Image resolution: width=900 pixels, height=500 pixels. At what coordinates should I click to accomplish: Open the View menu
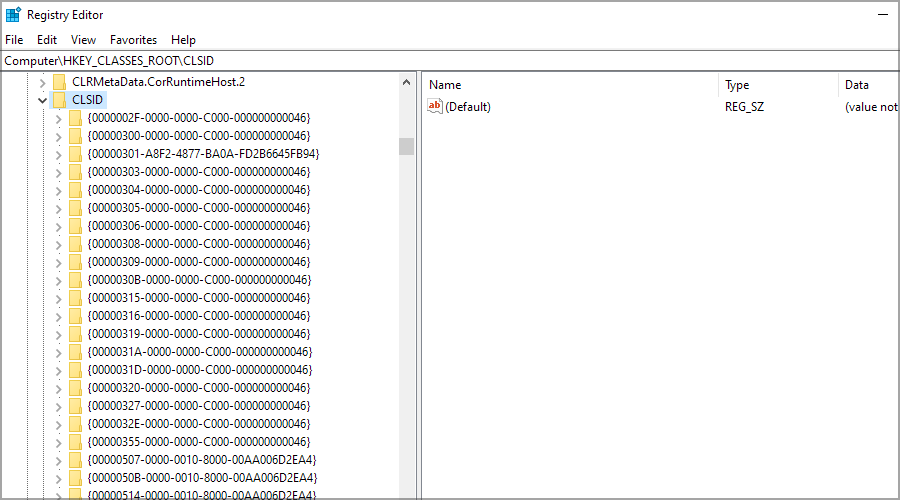(x=83, y=40)
